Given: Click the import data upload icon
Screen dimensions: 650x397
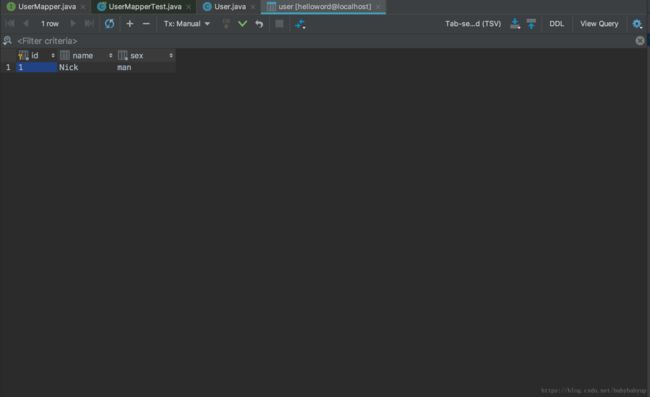Looking at the screenshot, I should (x=531, y=24).
